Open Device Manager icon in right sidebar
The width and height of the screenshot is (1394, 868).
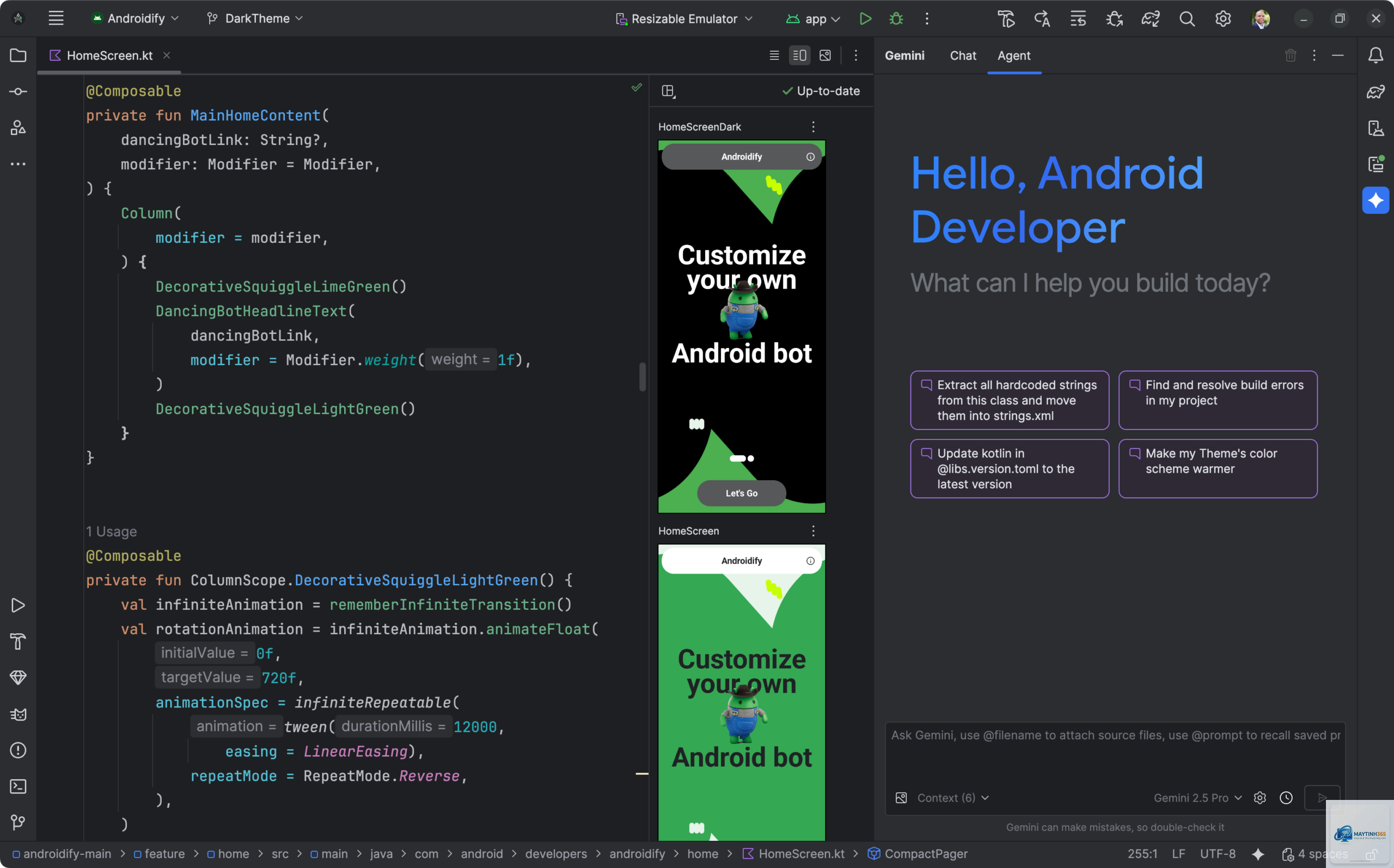click(1375, 128)
